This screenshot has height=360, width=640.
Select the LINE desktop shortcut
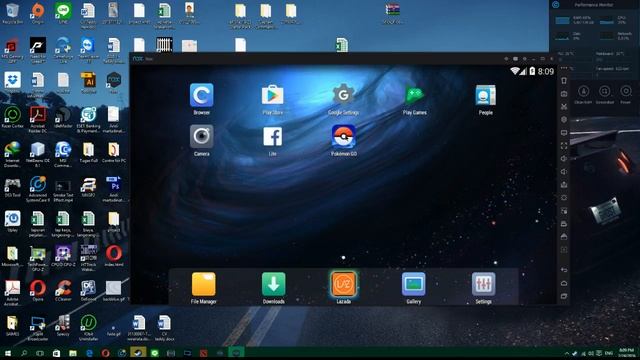[63, 14]
